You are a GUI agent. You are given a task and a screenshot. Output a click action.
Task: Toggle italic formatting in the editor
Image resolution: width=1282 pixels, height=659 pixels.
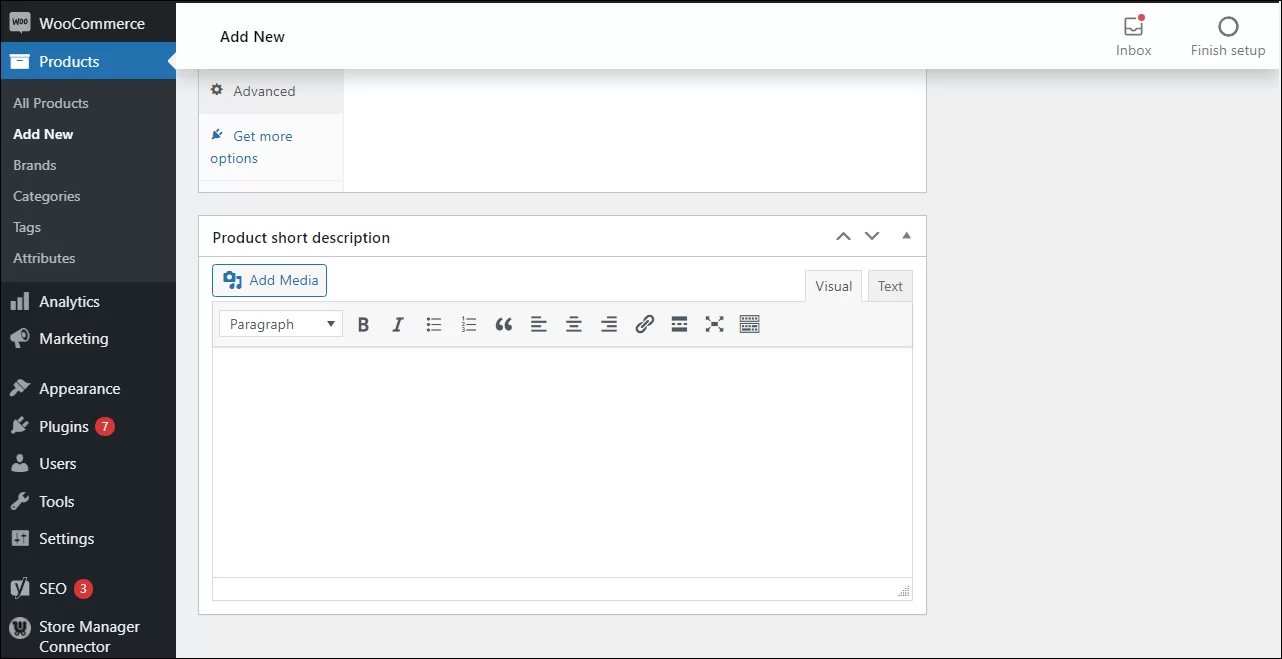click(x=398, y=323)
